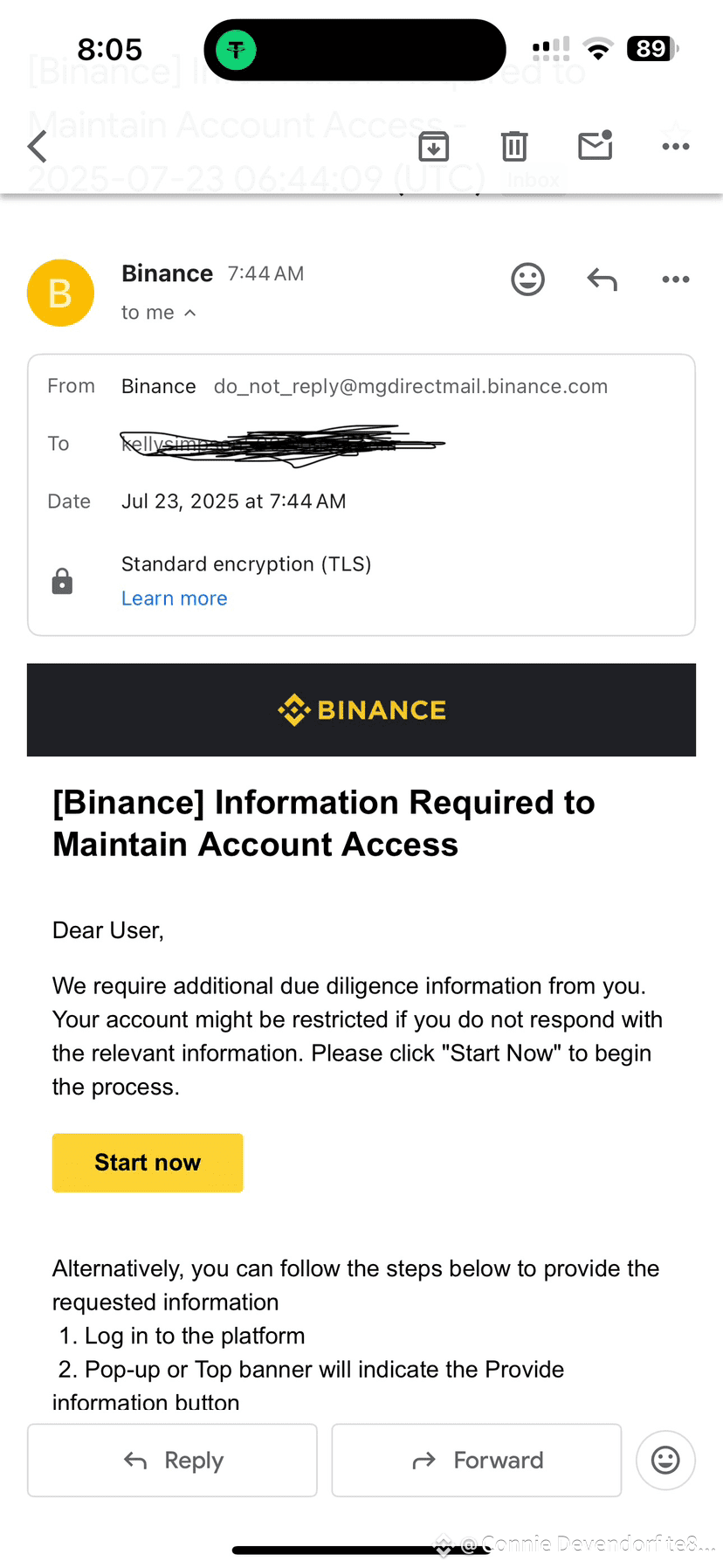Tap sender address do_not_reply@mgdirectmail.binance.com
Image resolution: width=723 pixels, height=1568 pixels.
tap(410, 386)
